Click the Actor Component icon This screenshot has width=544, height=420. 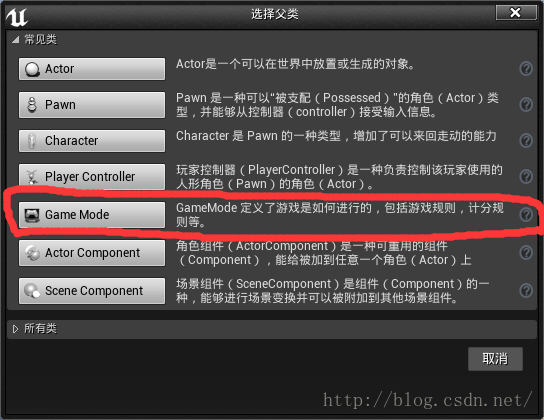[32, 253]
